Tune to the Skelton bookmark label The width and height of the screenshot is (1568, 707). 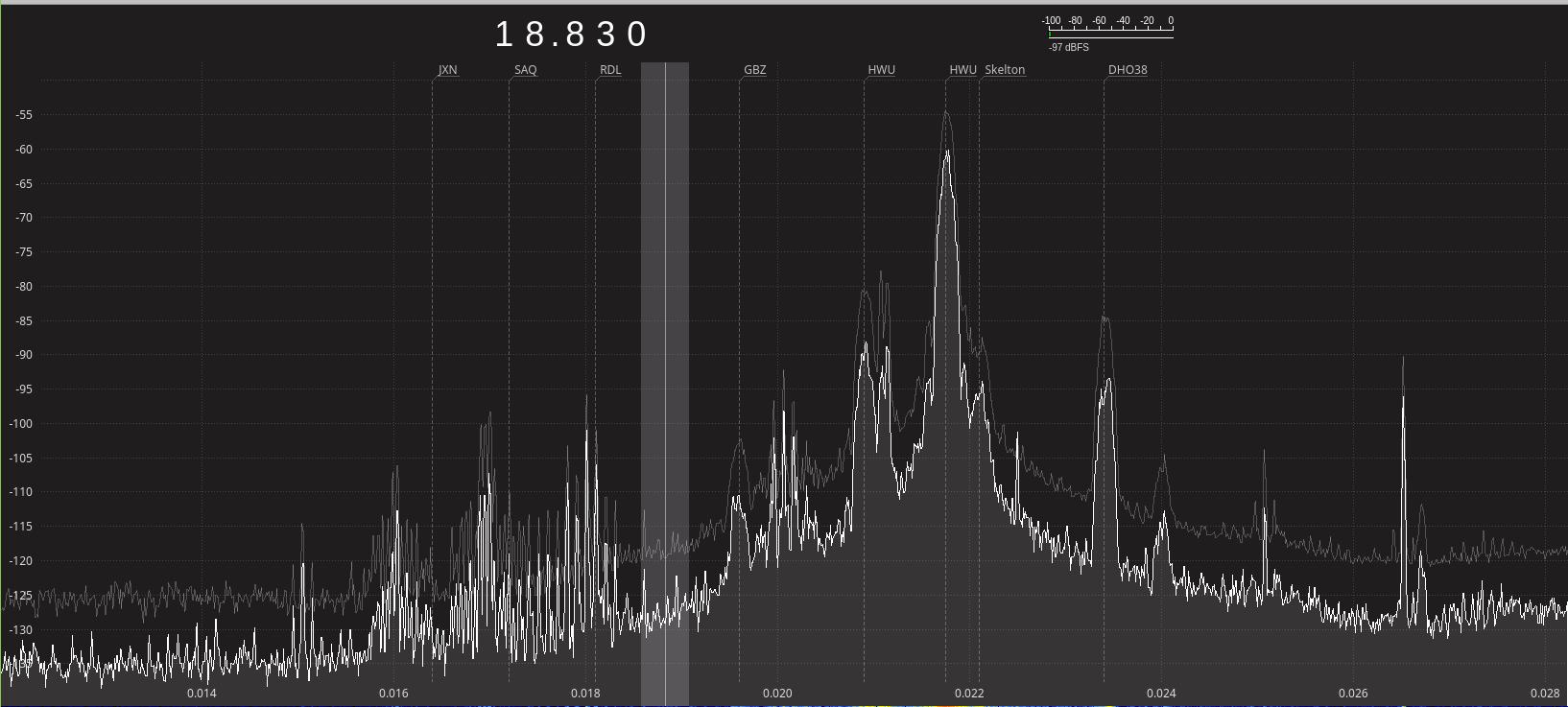tap(1005, 70)
